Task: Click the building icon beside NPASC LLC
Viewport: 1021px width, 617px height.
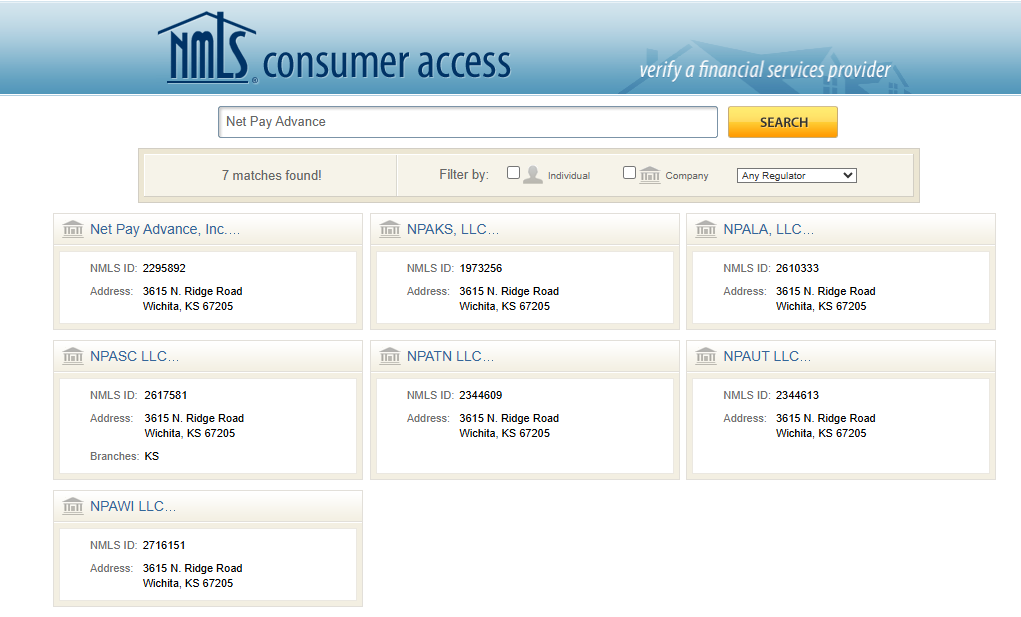Action: [73, 356]
